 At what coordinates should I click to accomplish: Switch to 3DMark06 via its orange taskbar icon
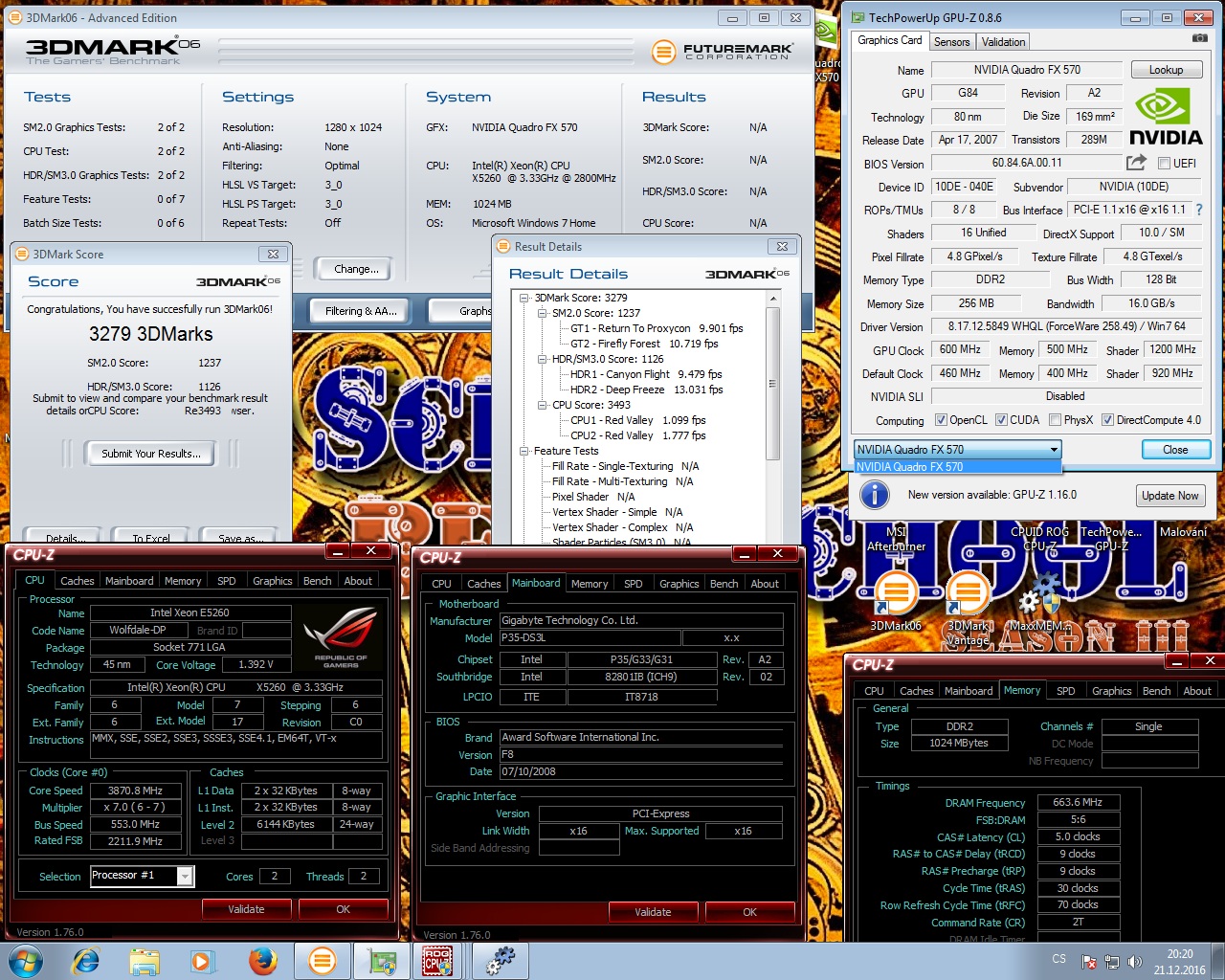(323, 961)
